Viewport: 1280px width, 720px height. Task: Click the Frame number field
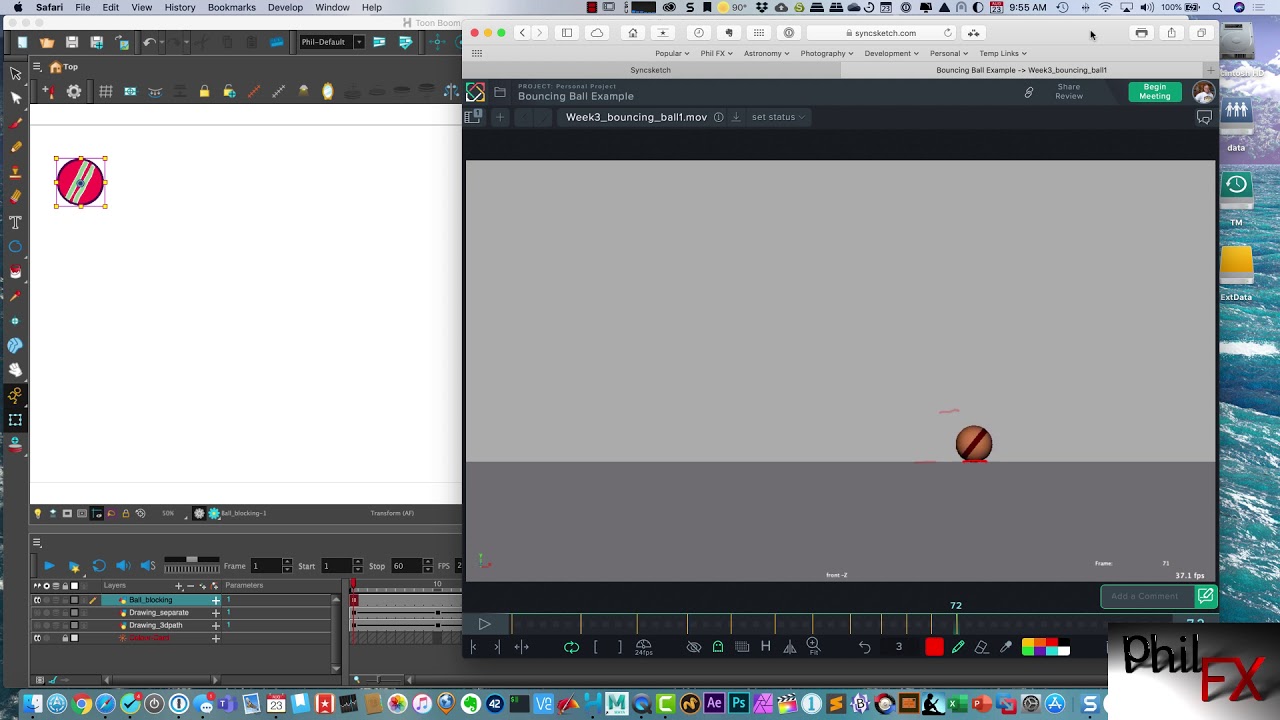coord(265,566)
